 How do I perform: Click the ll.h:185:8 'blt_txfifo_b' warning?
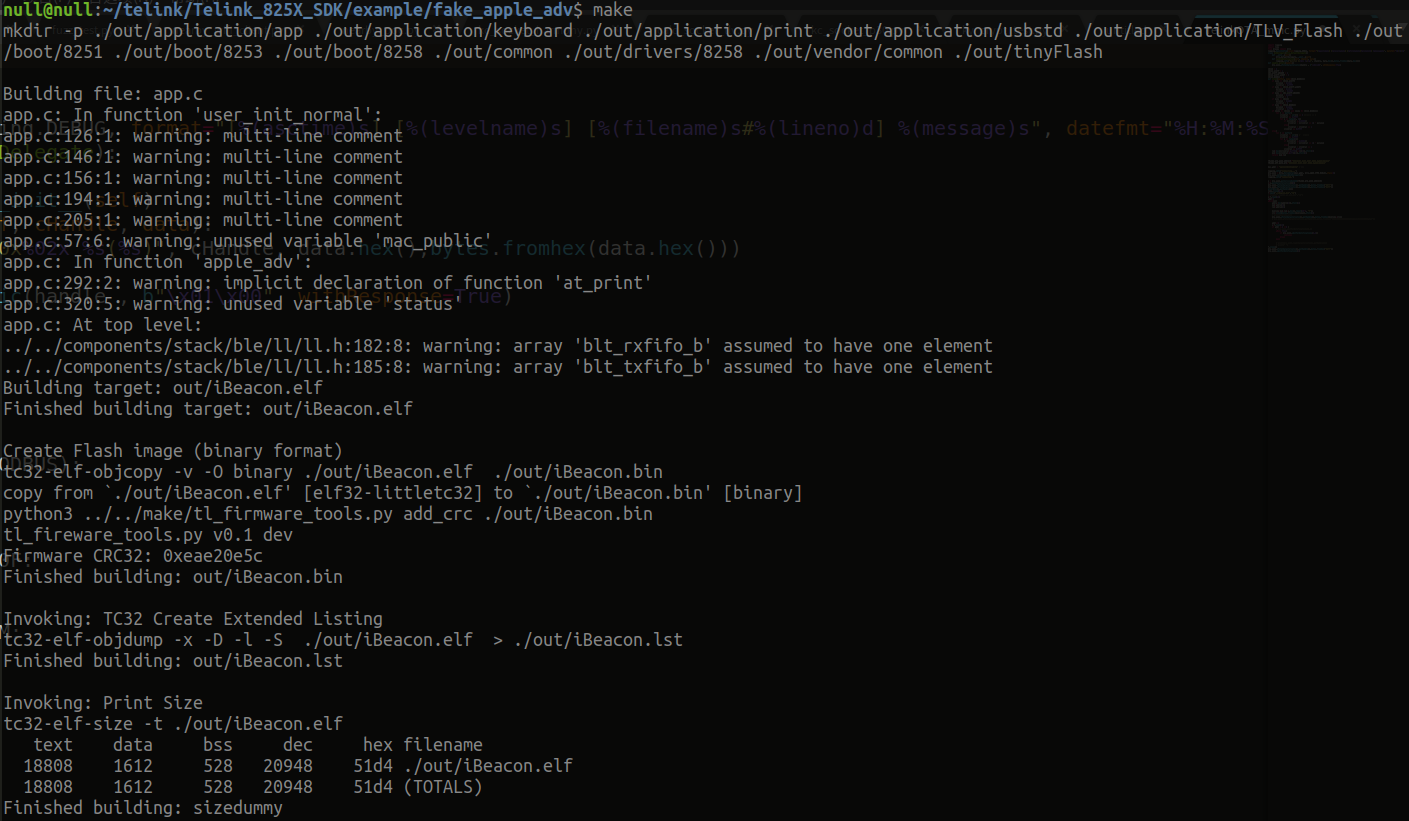coord(497,367)
